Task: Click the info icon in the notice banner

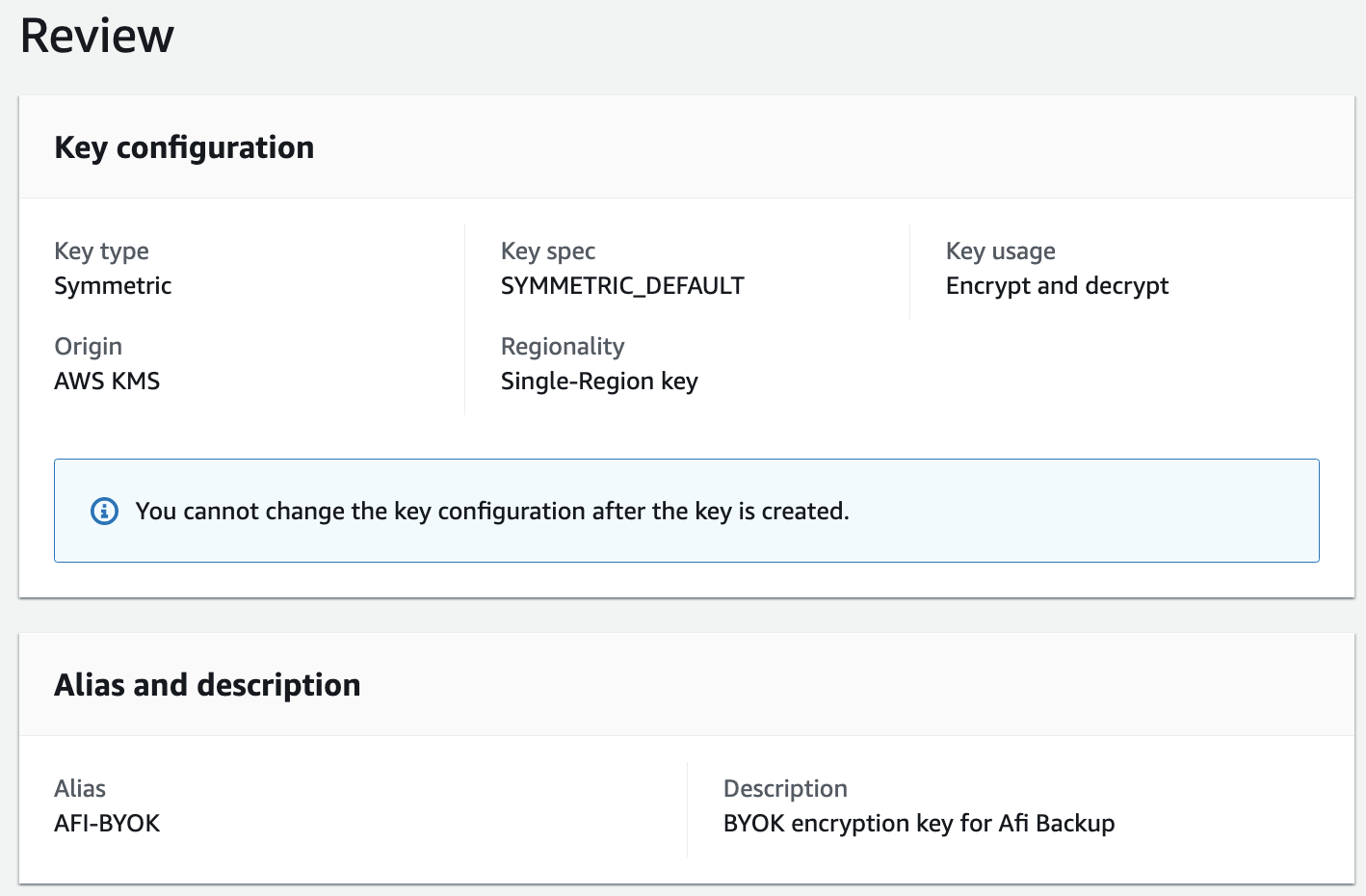Action: 104,511
